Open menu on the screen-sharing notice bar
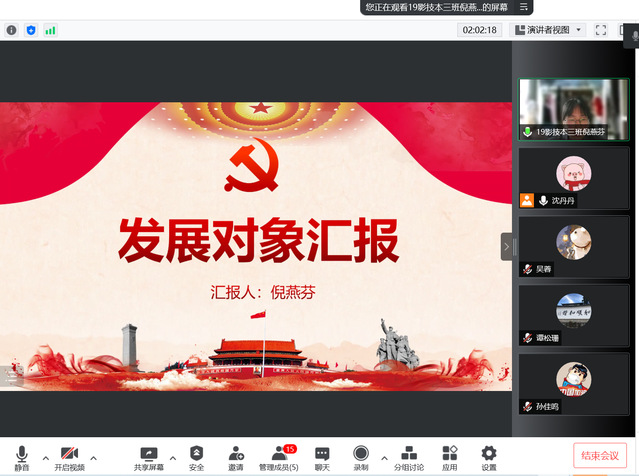Image resolution: width=639 pixels, height=476 pixels. (523, 7)
